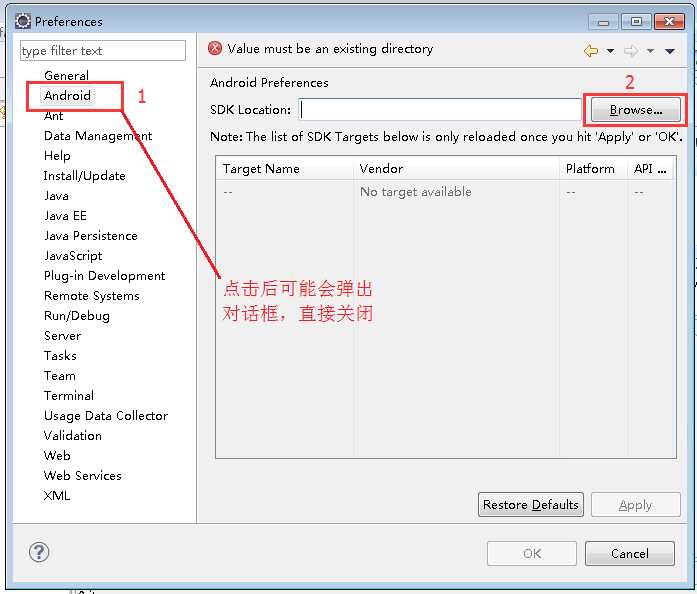Click the forward navigation arrow icon
This screenshot has width=697, height=594.
tap(631, 51)
